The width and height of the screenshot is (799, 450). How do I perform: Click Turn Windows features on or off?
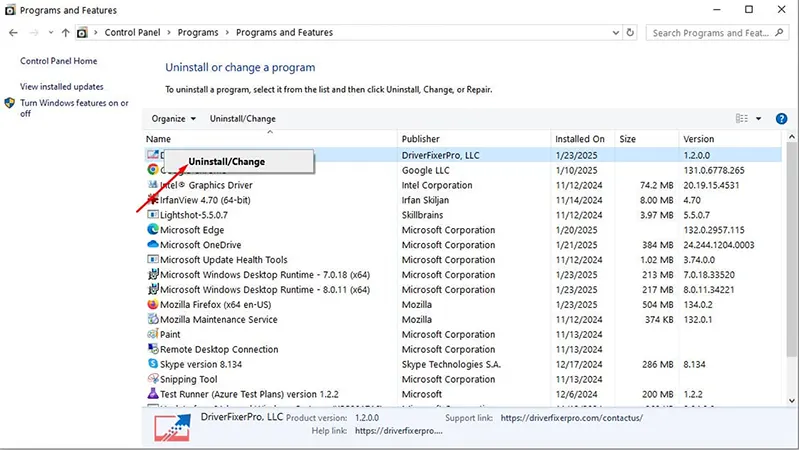click(74, 108)
